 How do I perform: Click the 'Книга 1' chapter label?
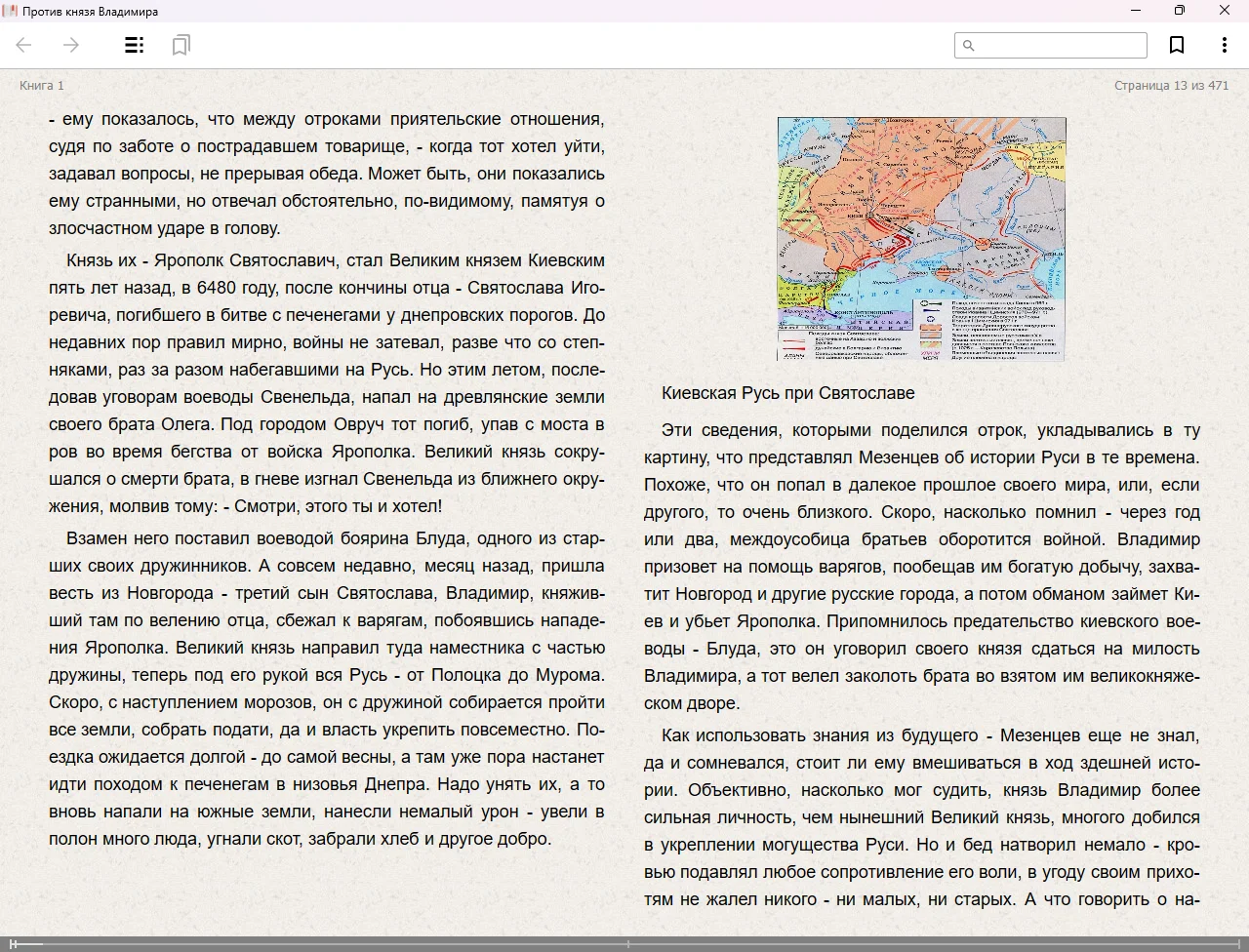(x=42, y=86)
